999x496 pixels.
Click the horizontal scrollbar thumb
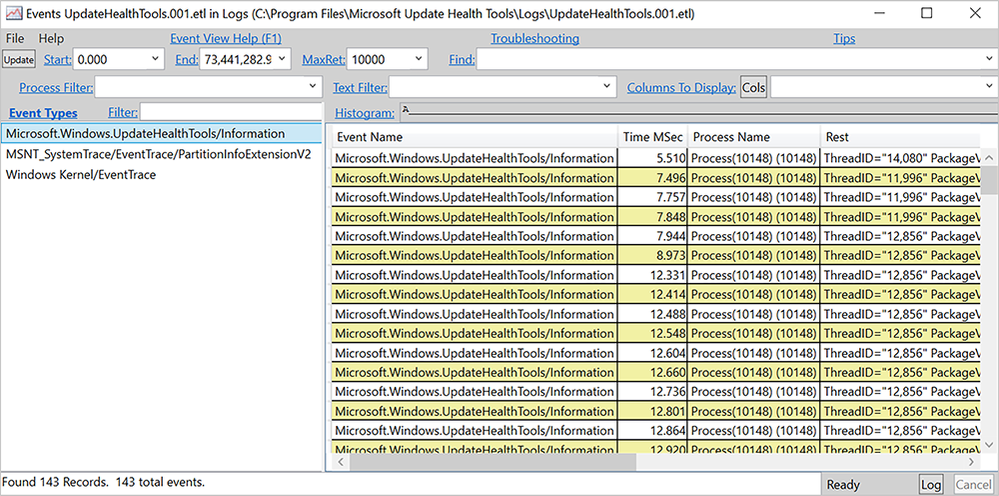[492, 462]
